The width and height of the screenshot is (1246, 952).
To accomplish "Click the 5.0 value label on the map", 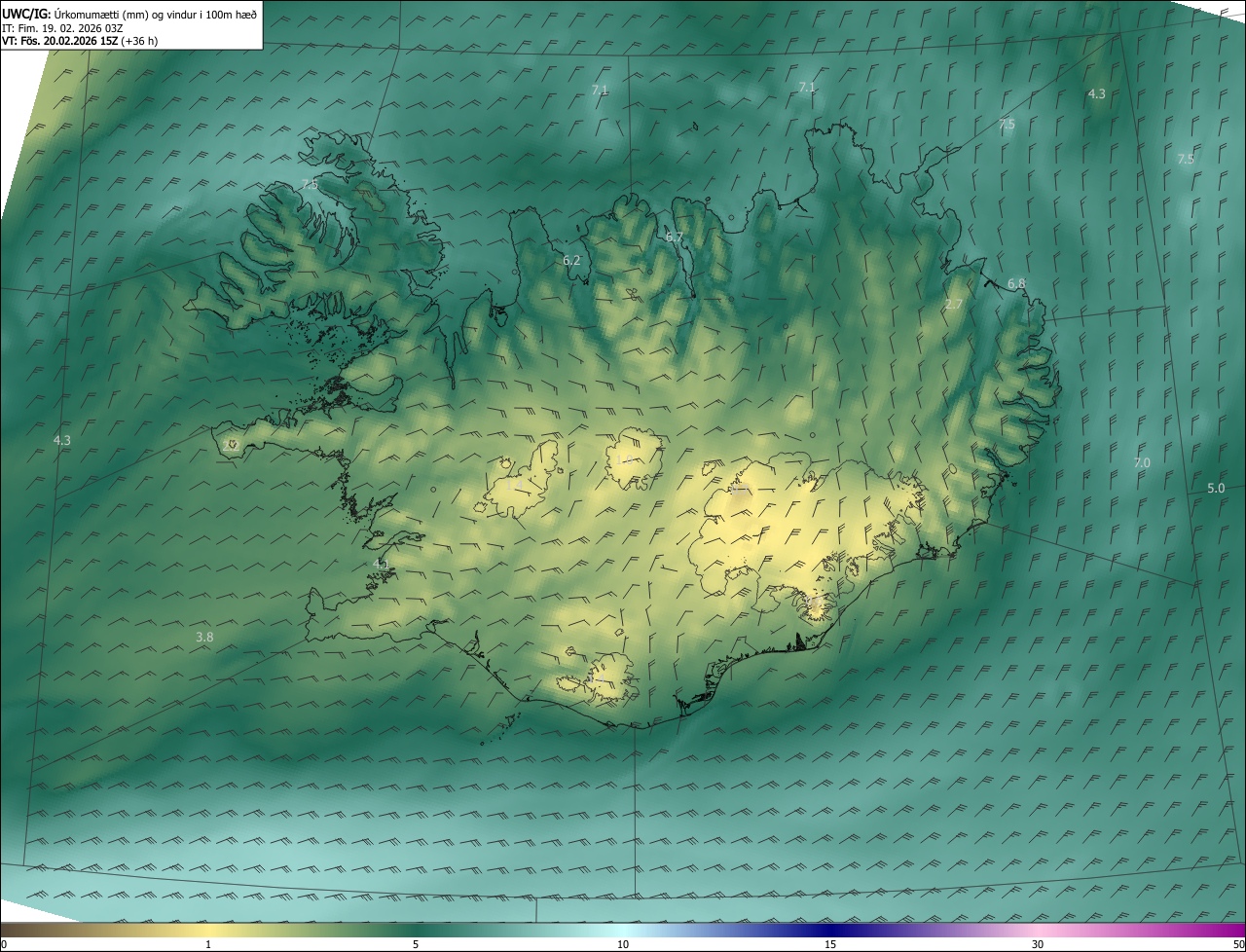I will (1216, 489).
